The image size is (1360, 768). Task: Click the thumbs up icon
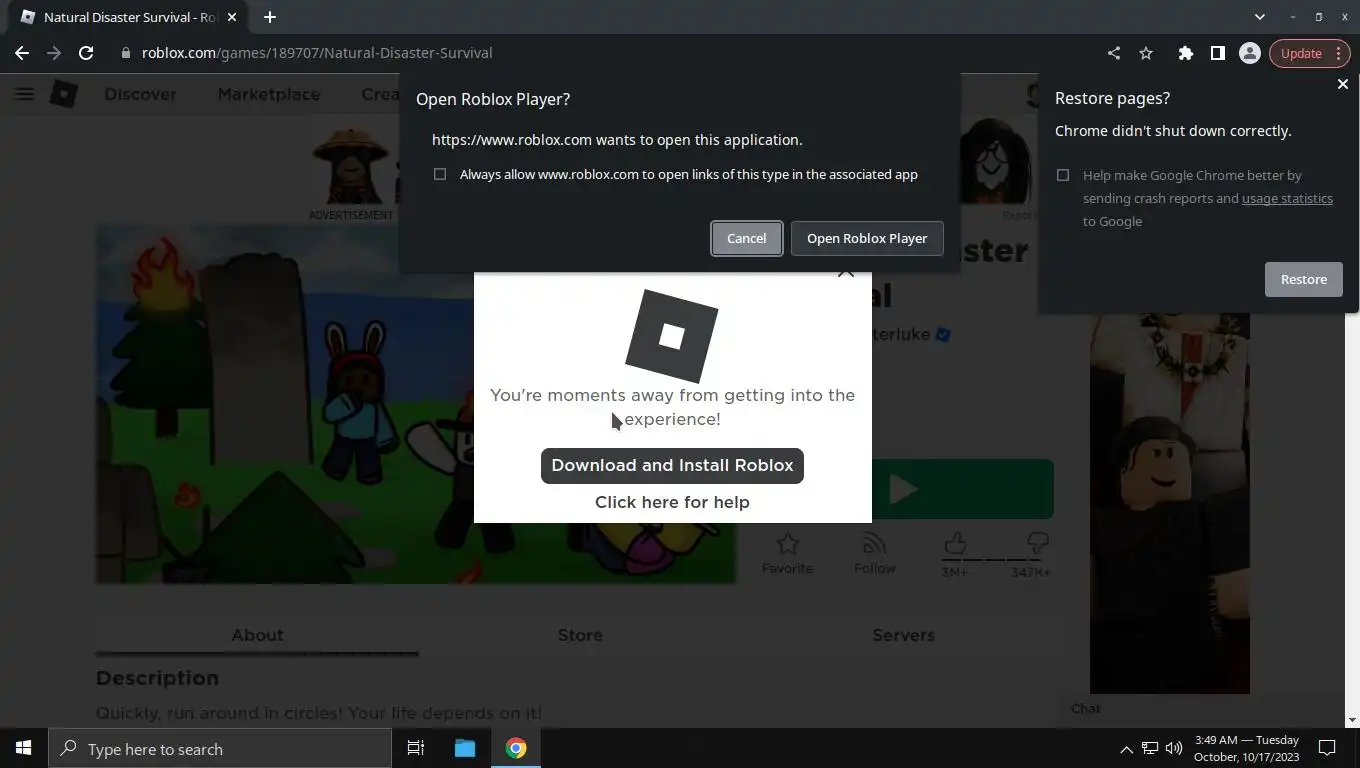tap(955, 543)
